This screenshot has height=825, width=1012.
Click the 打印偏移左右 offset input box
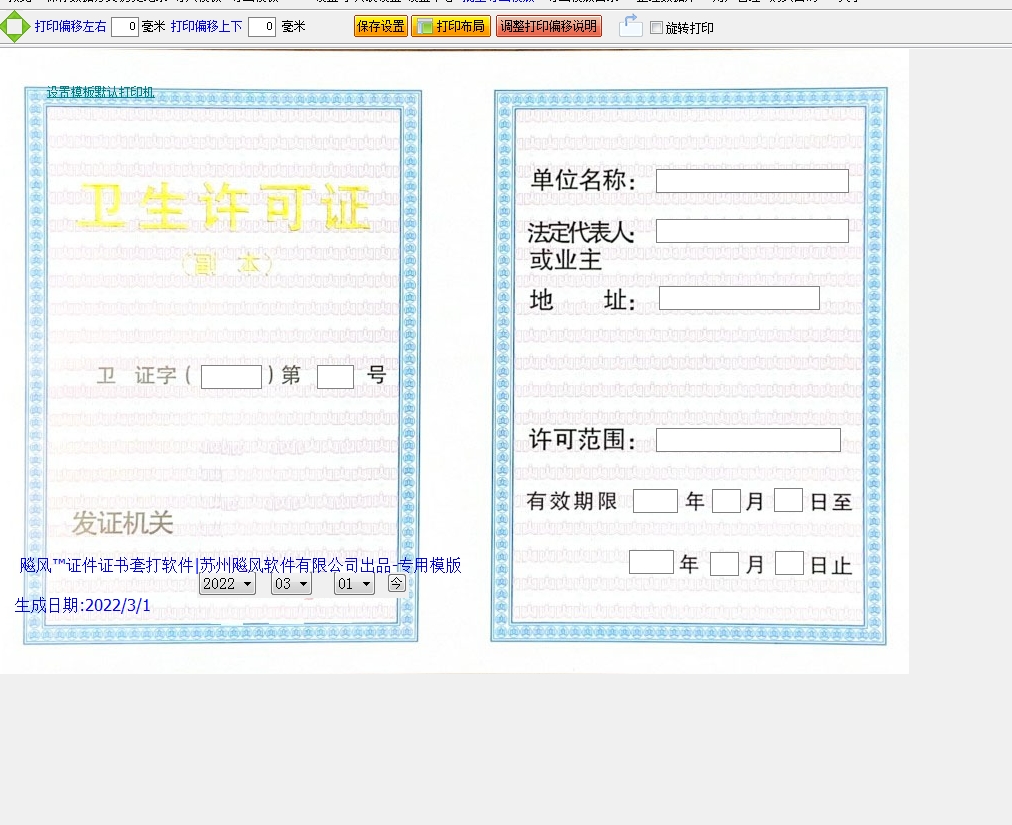click(125, 27)
